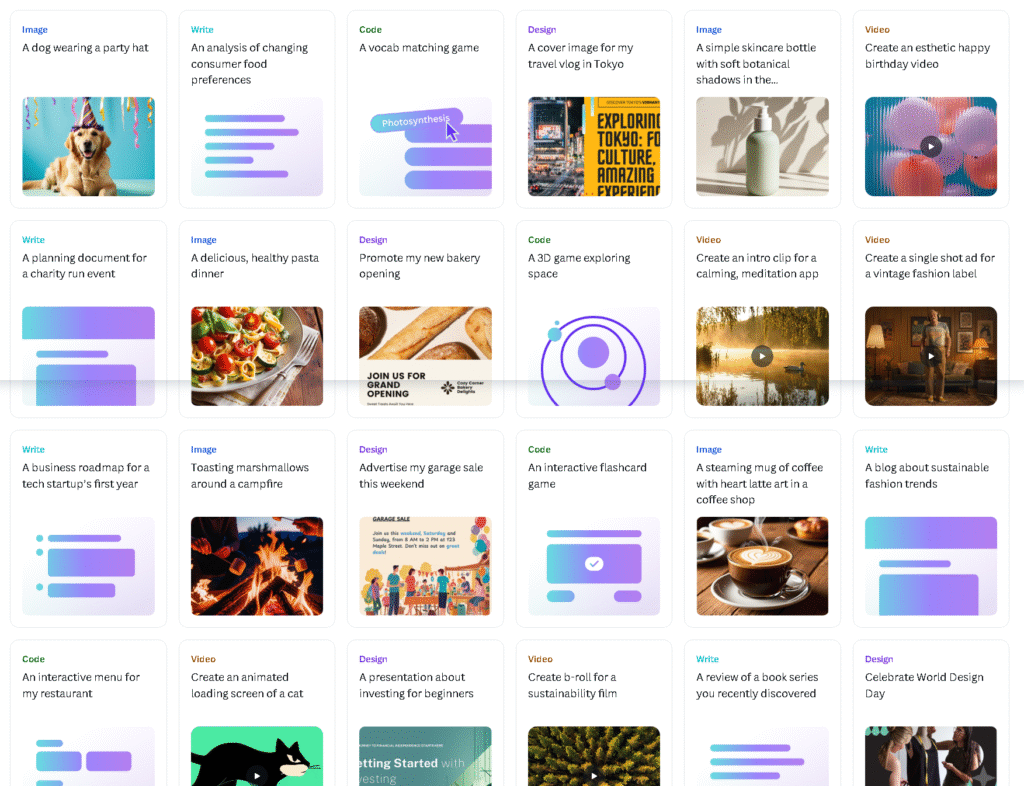Click the flashcard game checkmark icon
This screenshot has height=786, width=1024.
pos(593,565)
